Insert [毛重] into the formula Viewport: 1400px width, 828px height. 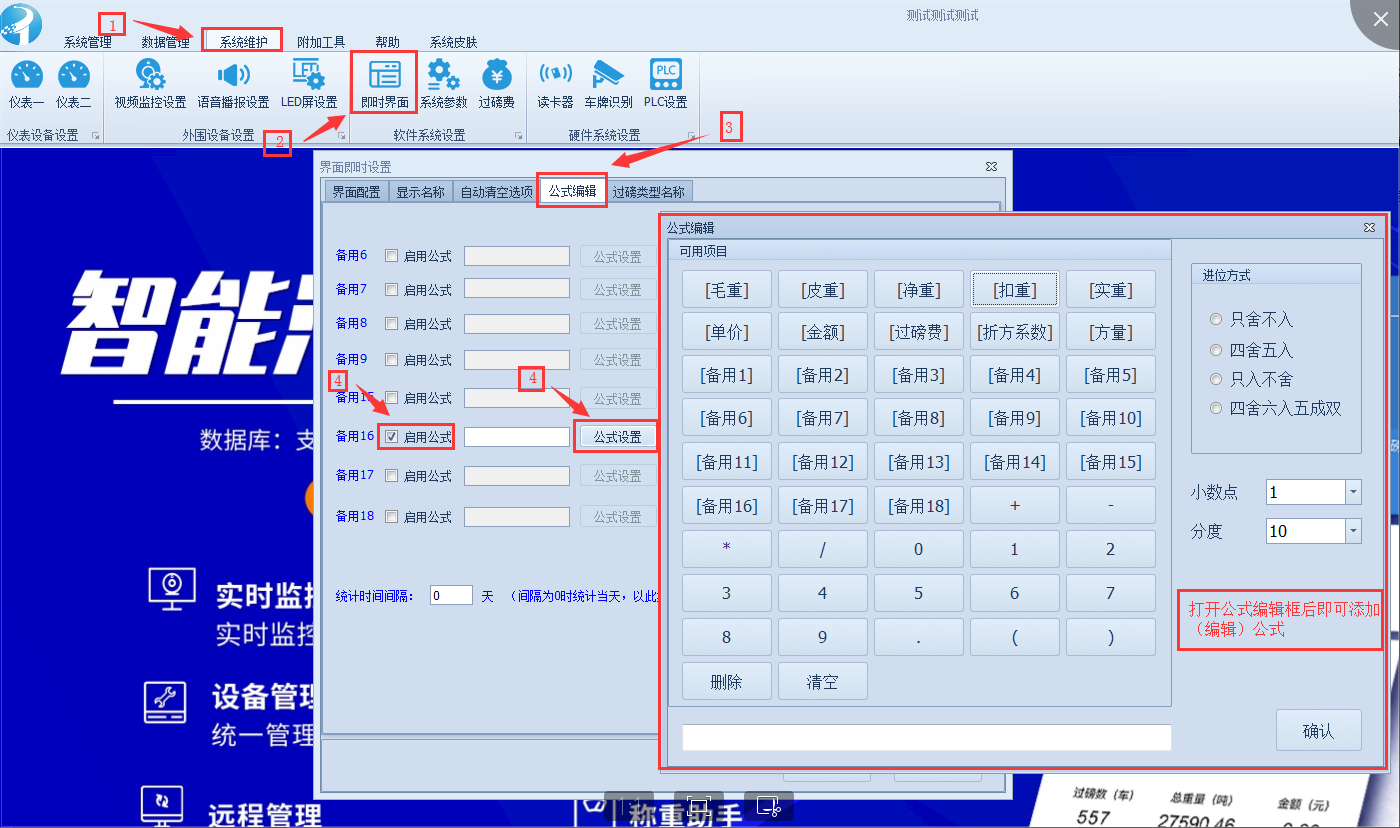click(726, 290)
